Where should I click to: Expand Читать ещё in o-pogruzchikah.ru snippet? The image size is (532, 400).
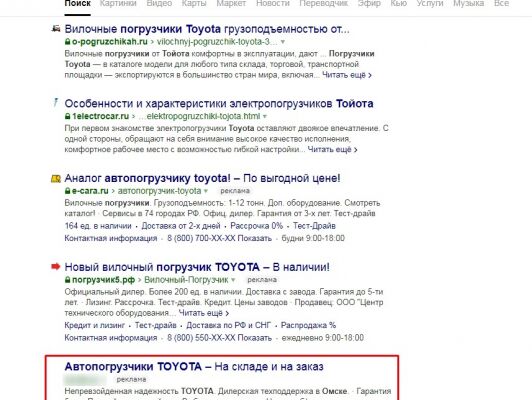pos(347,75)
